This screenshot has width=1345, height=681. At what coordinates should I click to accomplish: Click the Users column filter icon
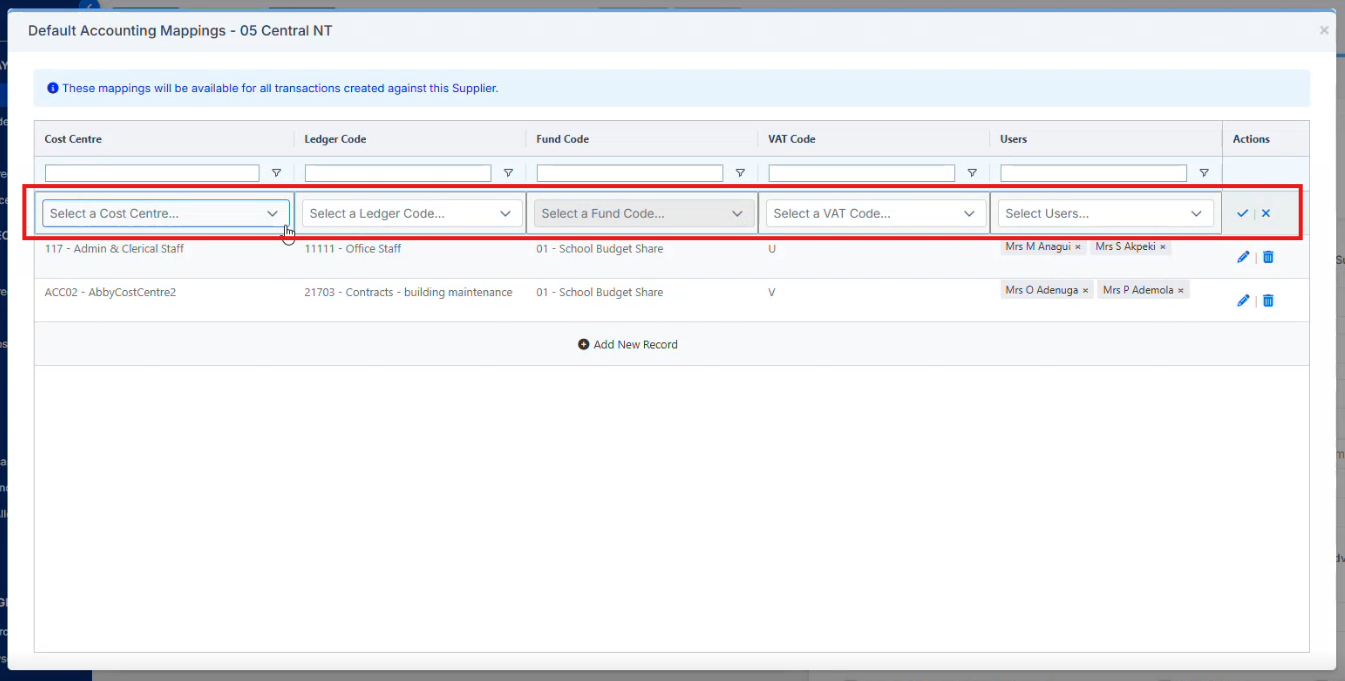click(1204, 173)
